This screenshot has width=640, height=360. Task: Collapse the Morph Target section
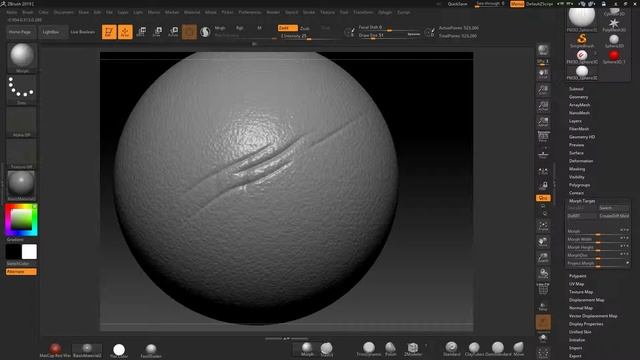(x=582, y=201)
